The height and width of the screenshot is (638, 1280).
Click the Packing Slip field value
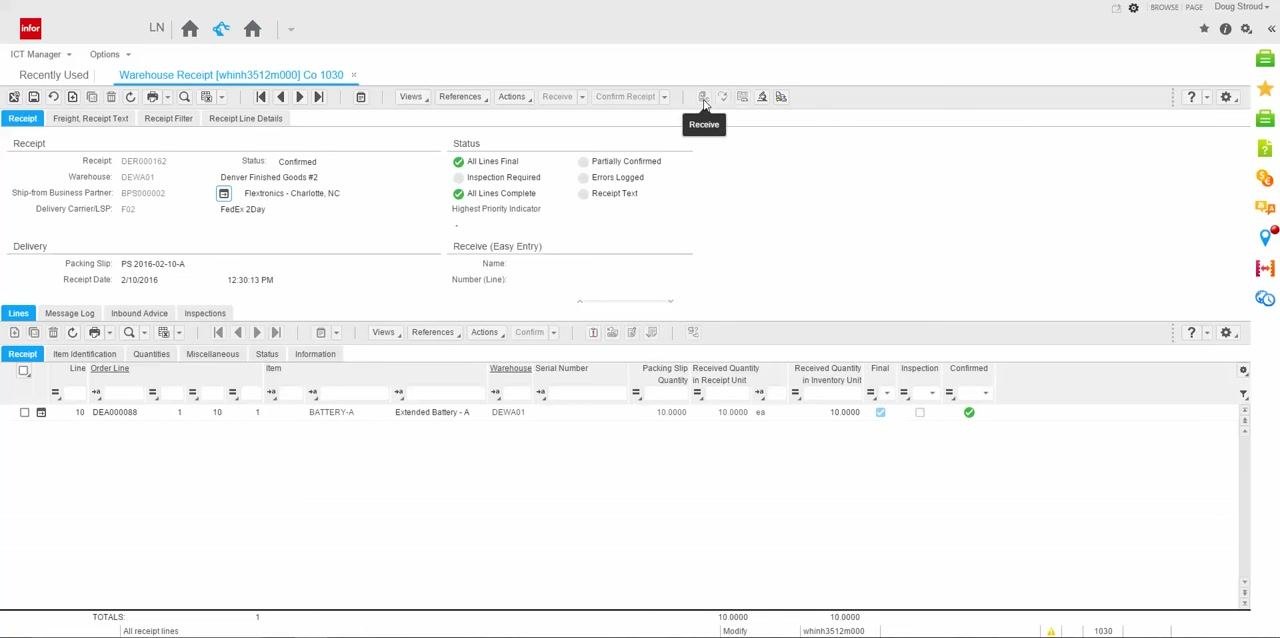153,264
